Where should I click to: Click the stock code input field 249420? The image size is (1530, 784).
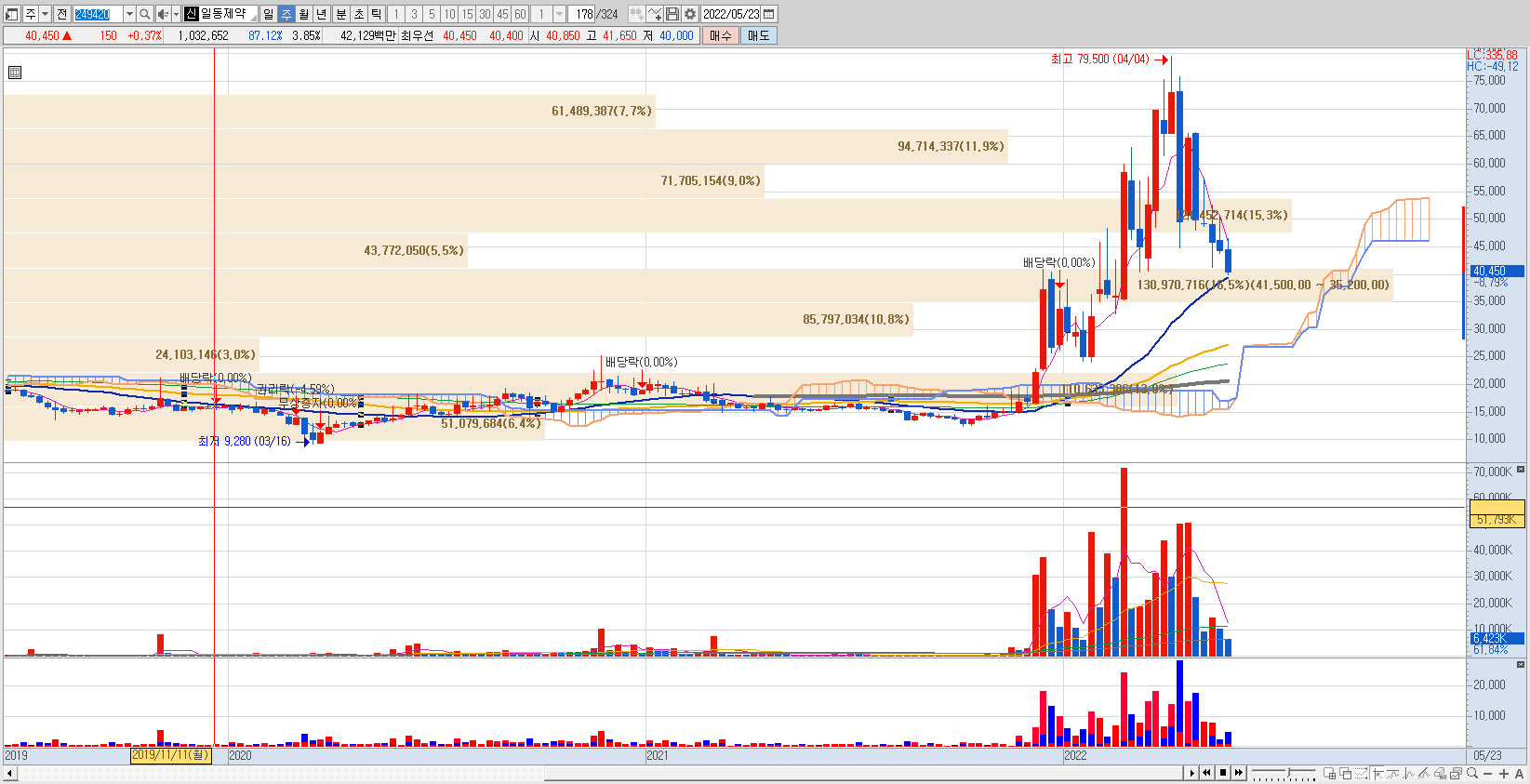coord(98,14)
